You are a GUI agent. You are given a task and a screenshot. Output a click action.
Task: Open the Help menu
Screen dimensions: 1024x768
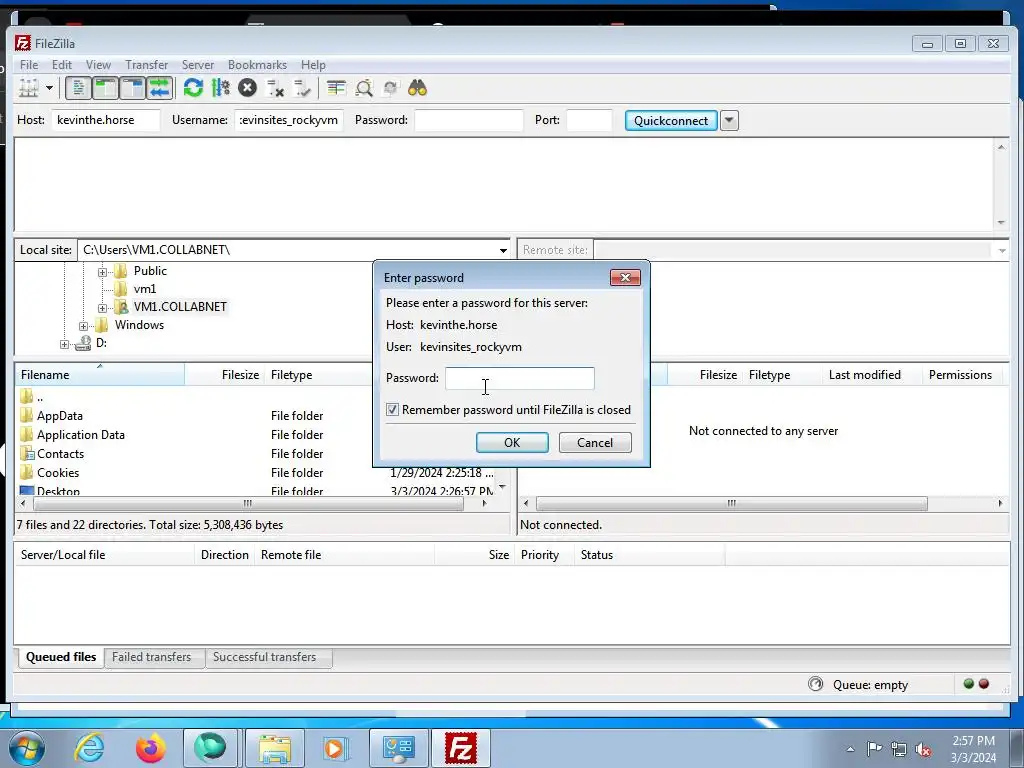pos(313,65)
